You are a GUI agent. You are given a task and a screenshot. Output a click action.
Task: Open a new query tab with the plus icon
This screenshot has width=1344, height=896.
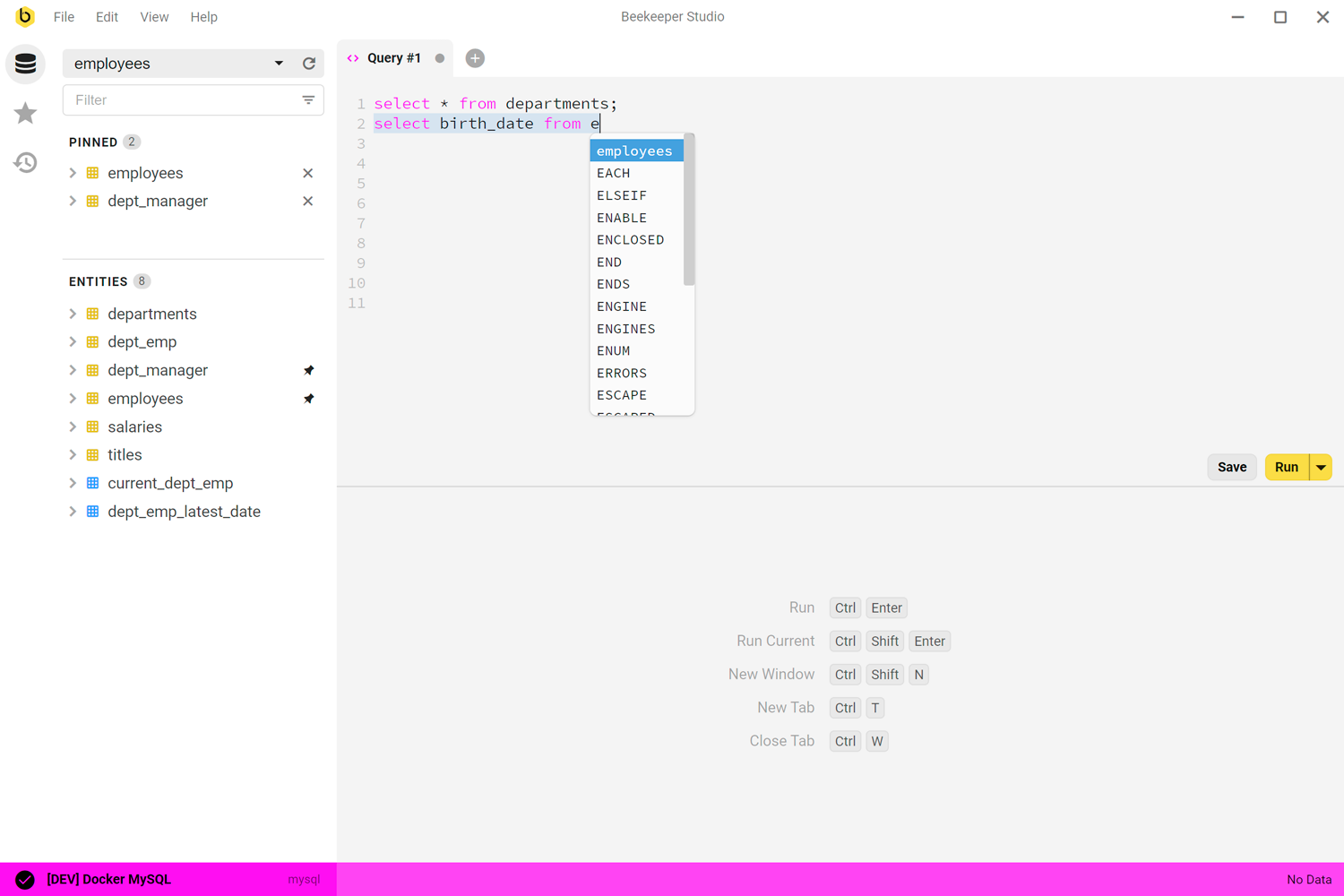pyautogui.click(x=474, y=57)
